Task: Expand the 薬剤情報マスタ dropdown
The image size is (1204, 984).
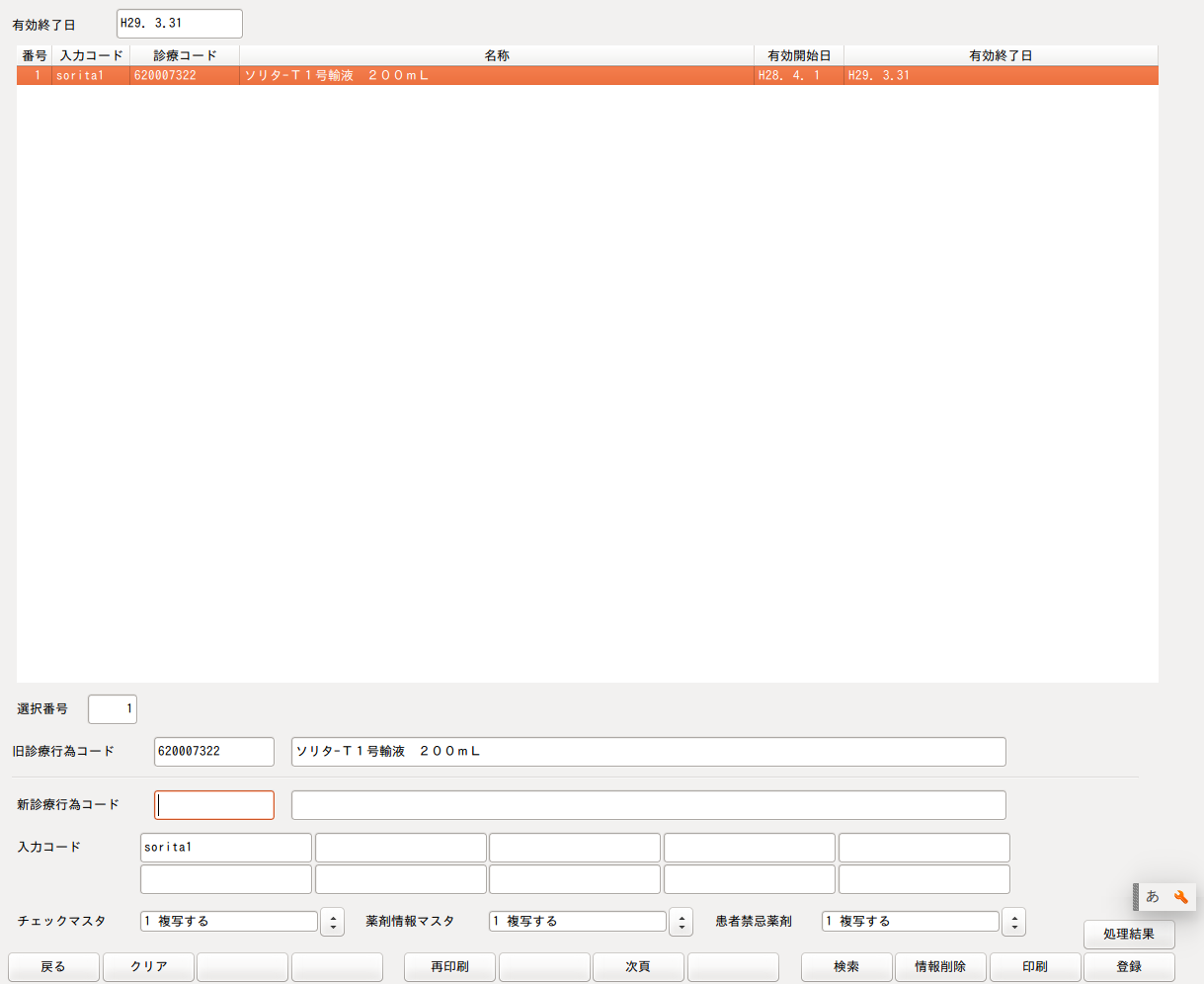Action: pyautogui.click(x=681, y=922)
